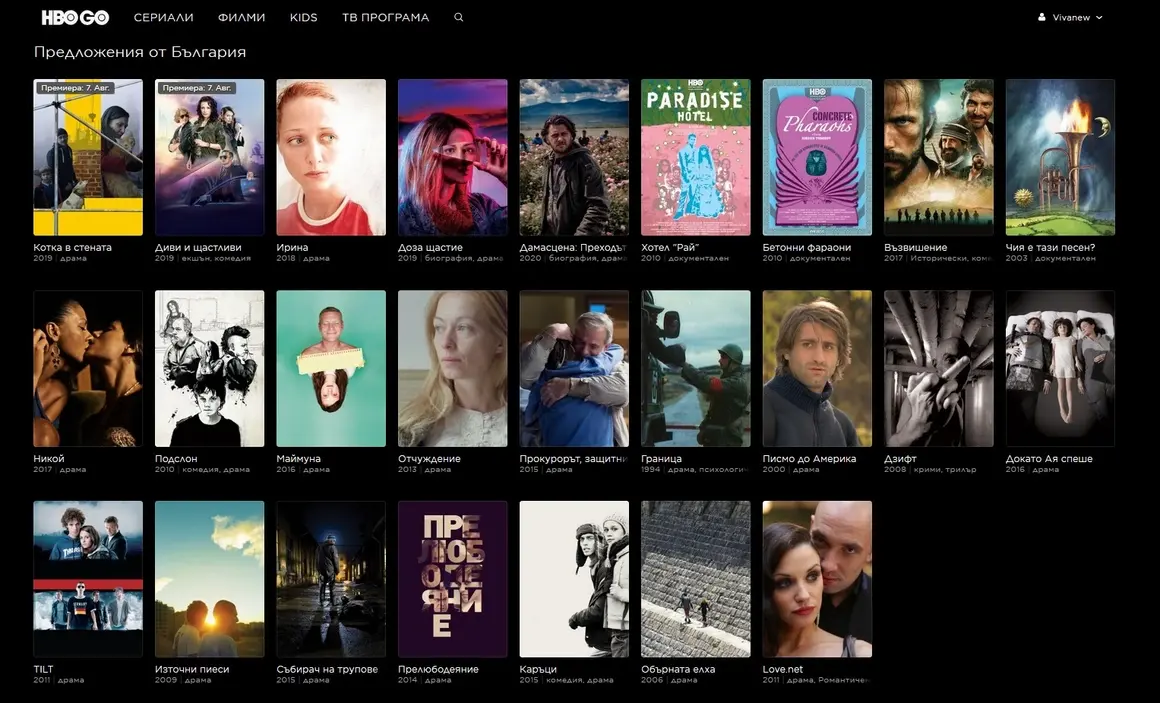Click the "Граница" movie poster
Viewport: 1160px width, 703px height.
(x=696, y=368)
